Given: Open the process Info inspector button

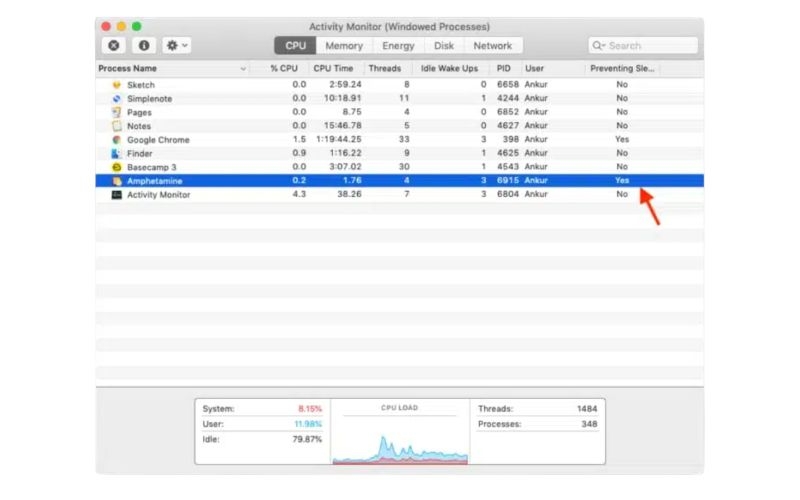Looking at the screenshot, I should point(144,45).
